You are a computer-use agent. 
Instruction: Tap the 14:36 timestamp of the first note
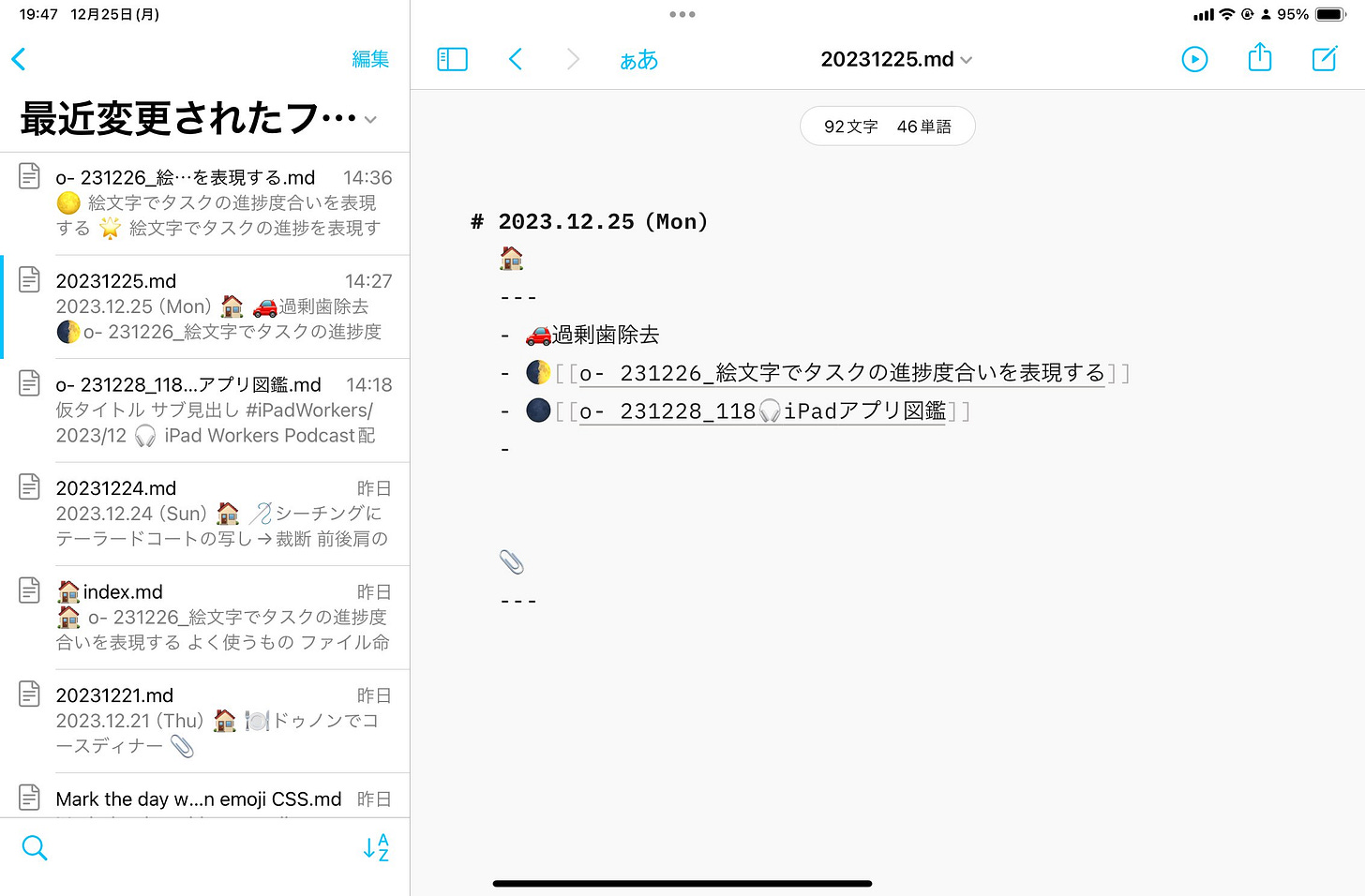click(x=367, y=177)
